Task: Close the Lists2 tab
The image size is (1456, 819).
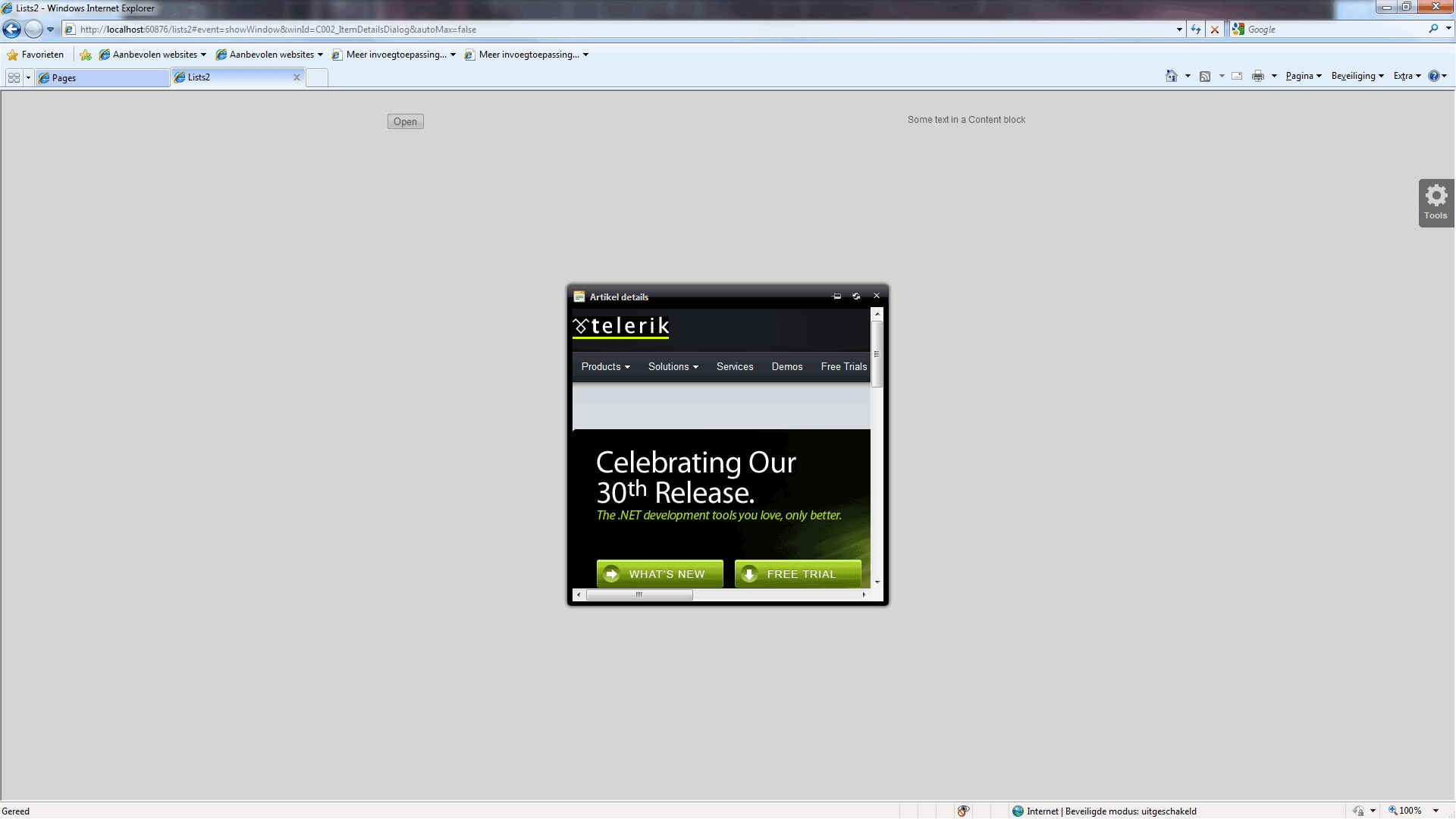Action: coord(297,77)
